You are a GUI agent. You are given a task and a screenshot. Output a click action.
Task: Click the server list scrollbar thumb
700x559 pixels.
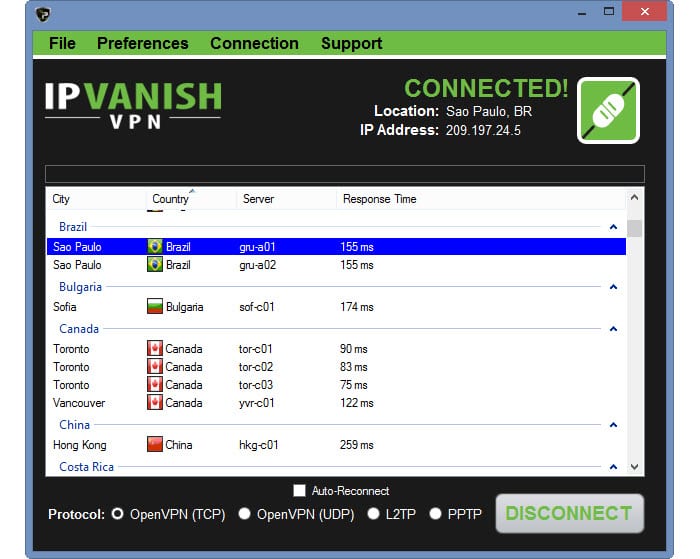coord(634,228)
